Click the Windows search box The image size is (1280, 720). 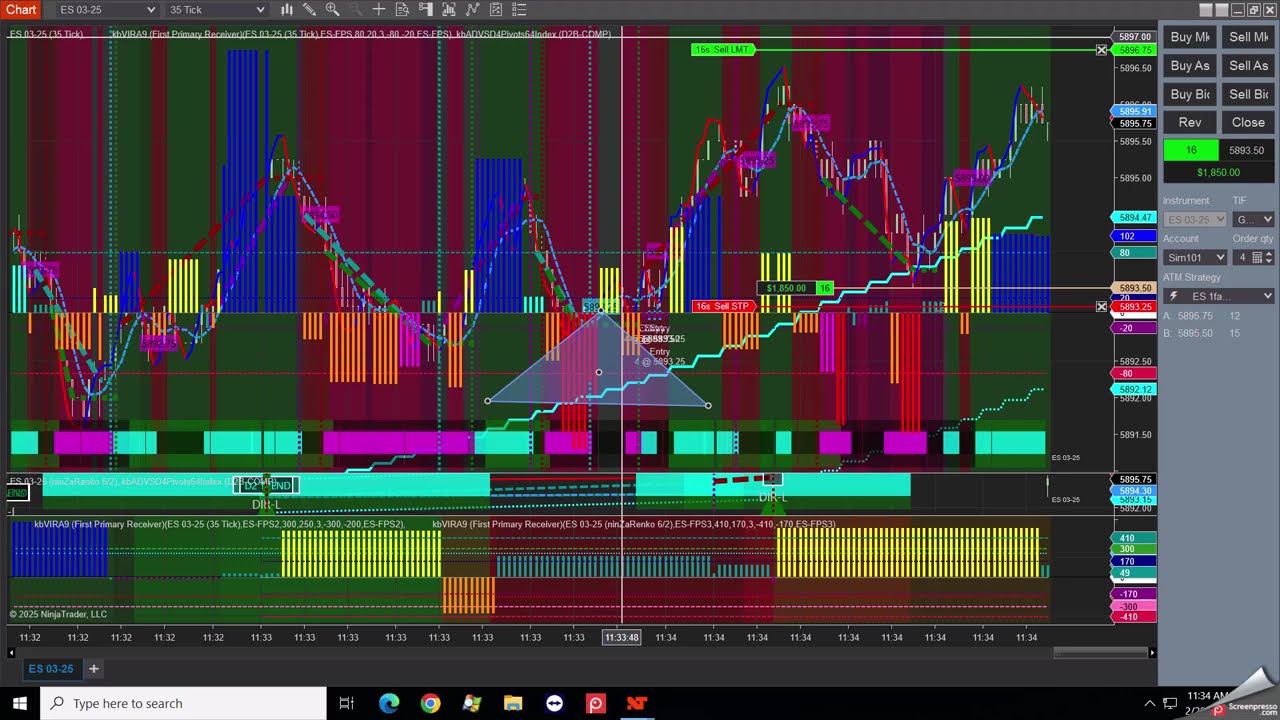pyautogui.click(x=183, y=703)
